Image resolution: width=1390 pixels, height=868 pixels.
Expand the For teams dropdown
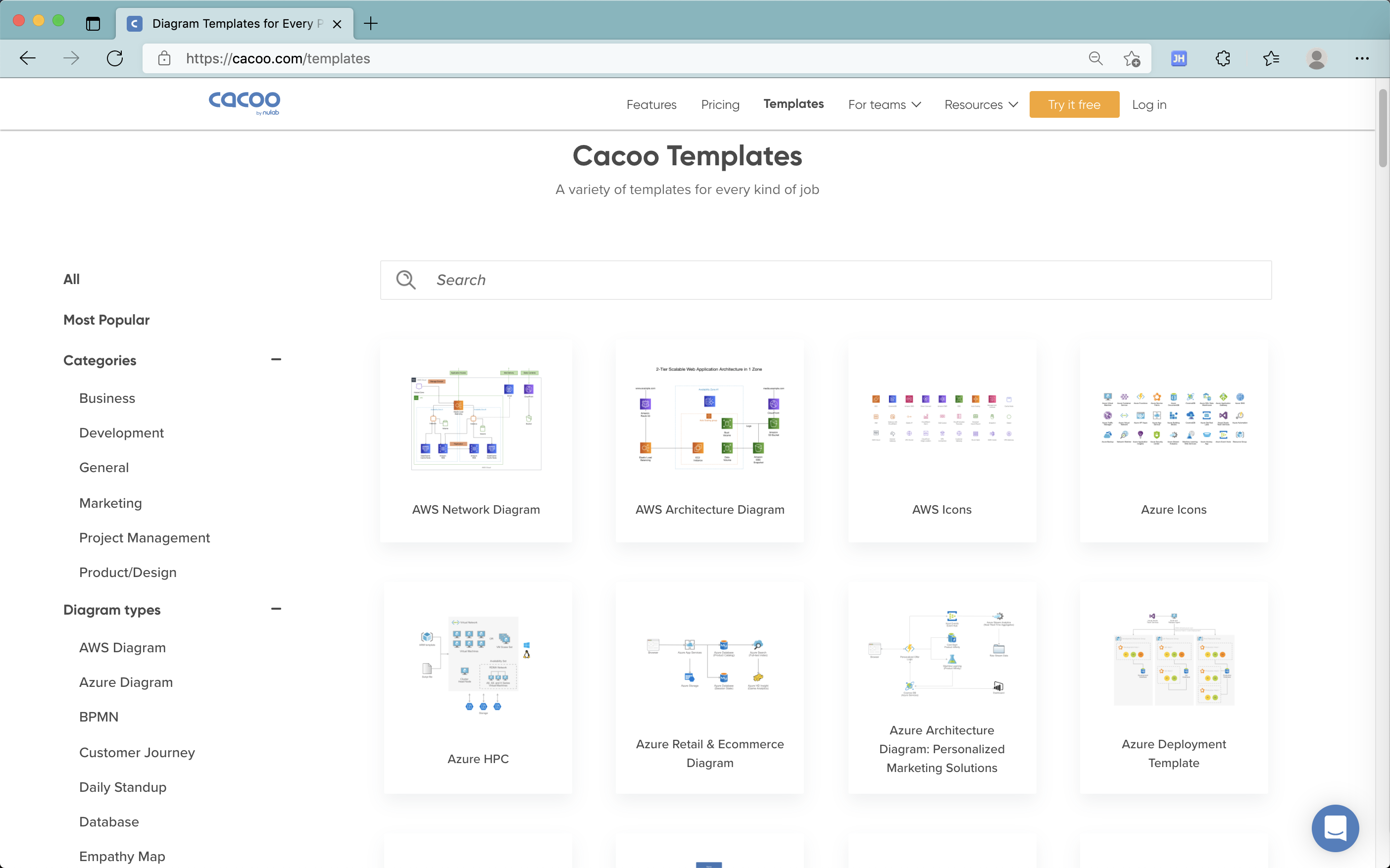pos(884,104)
